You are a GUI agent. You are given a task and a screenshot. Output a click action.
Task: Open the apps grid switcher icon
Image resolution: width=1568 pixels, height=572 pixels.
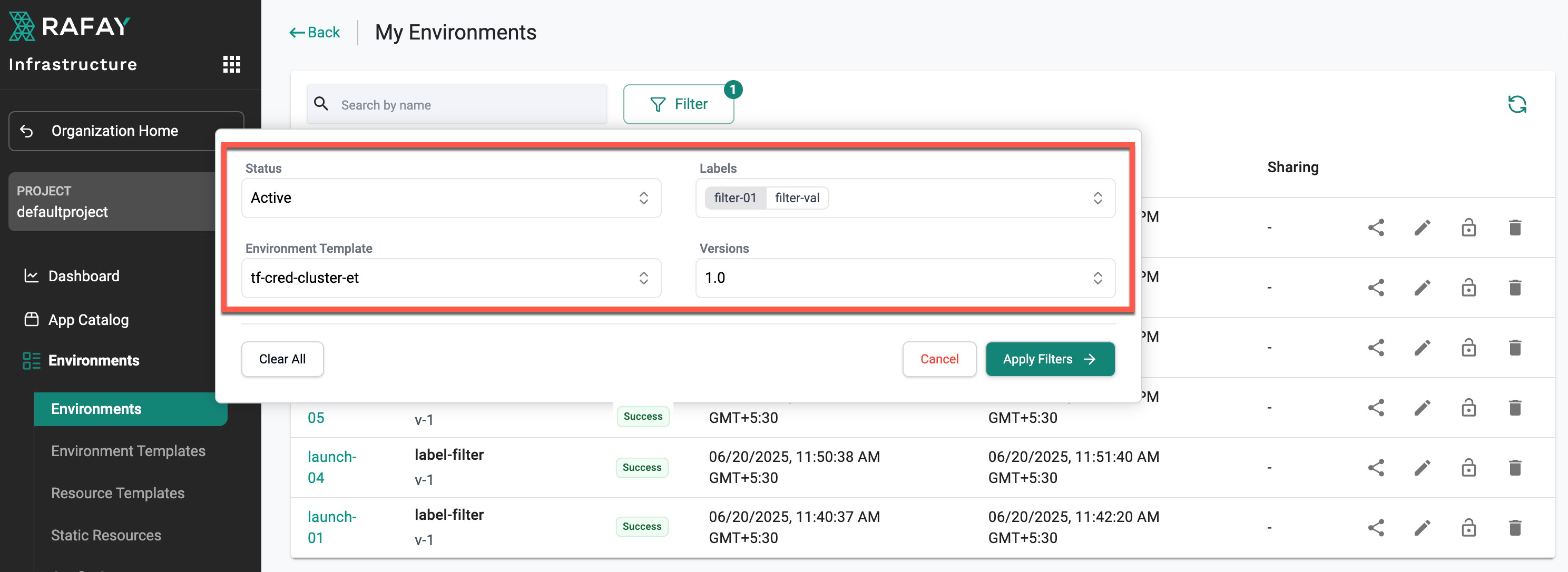(231, 64)
